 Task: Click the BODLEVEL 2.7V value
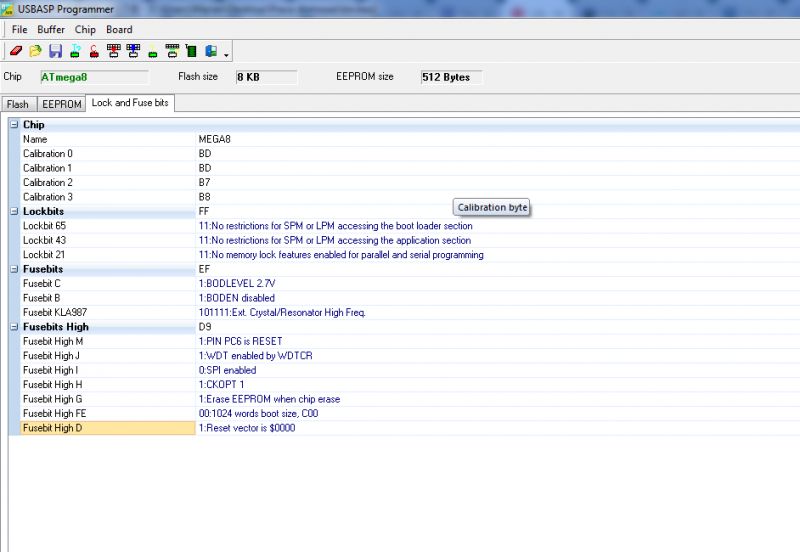pyautogui.click(x=237, y=284)
